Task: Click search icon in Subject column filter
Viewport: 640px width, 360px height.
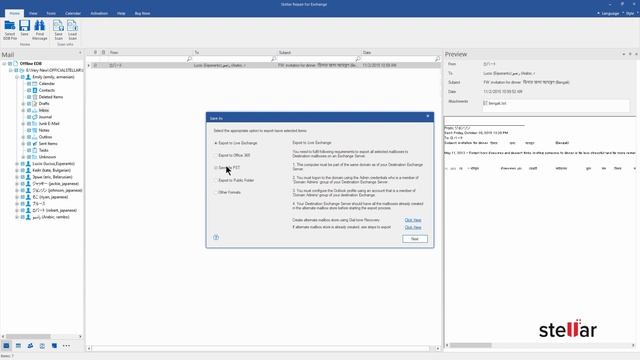Action: pyautogui.click(x=358, y=59)
